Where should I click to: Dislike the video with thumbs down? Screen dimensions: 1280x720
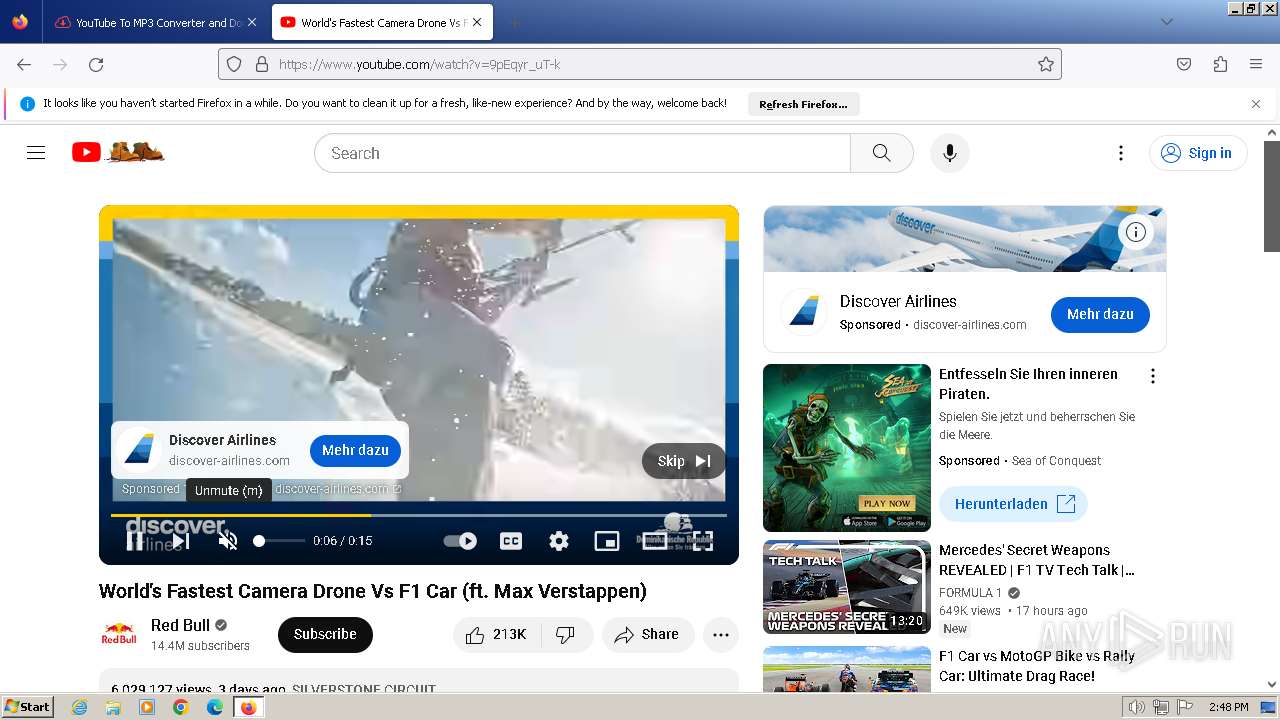coord(566,634)
